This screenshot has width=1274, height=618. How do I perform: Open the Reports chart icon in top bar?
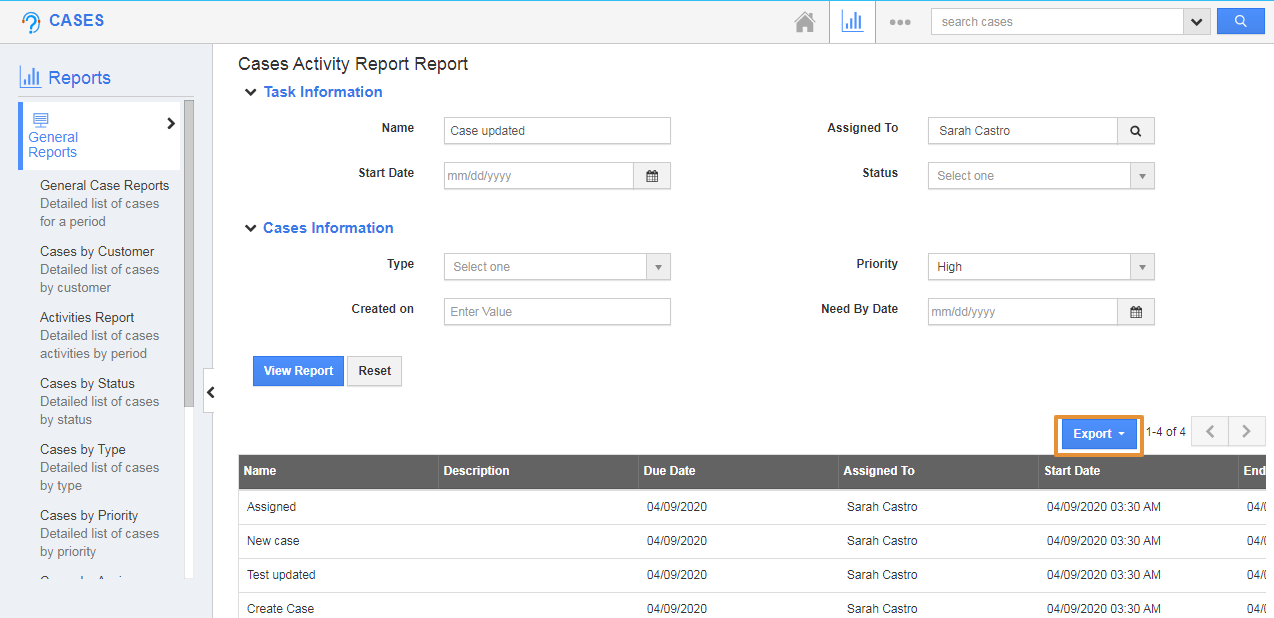click(852, 21)
